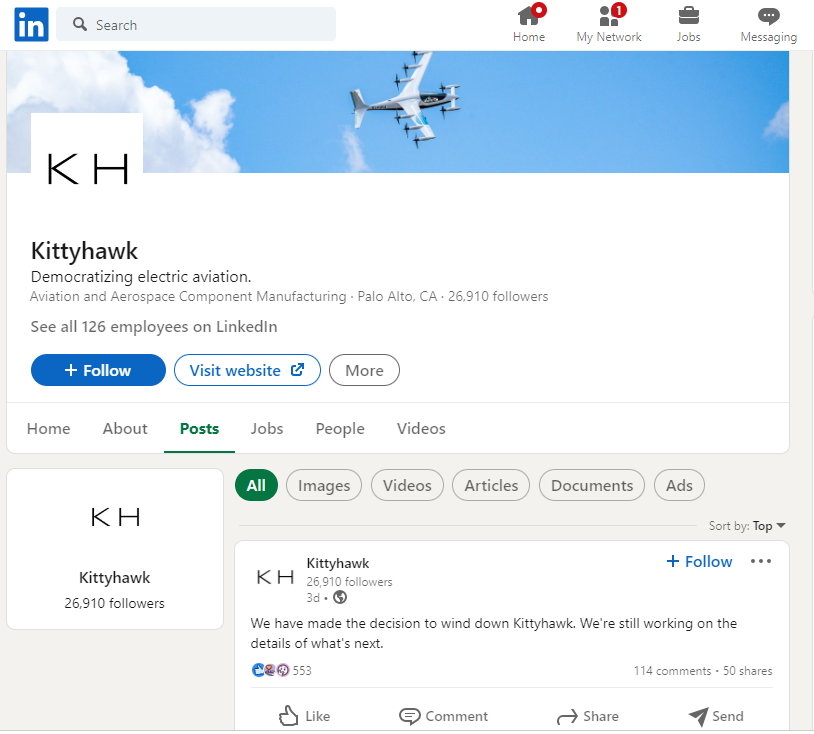Filter posts by Videos chip
This screenshot has width=814, height=734.
pyautogui.click(x=408, y=485)
